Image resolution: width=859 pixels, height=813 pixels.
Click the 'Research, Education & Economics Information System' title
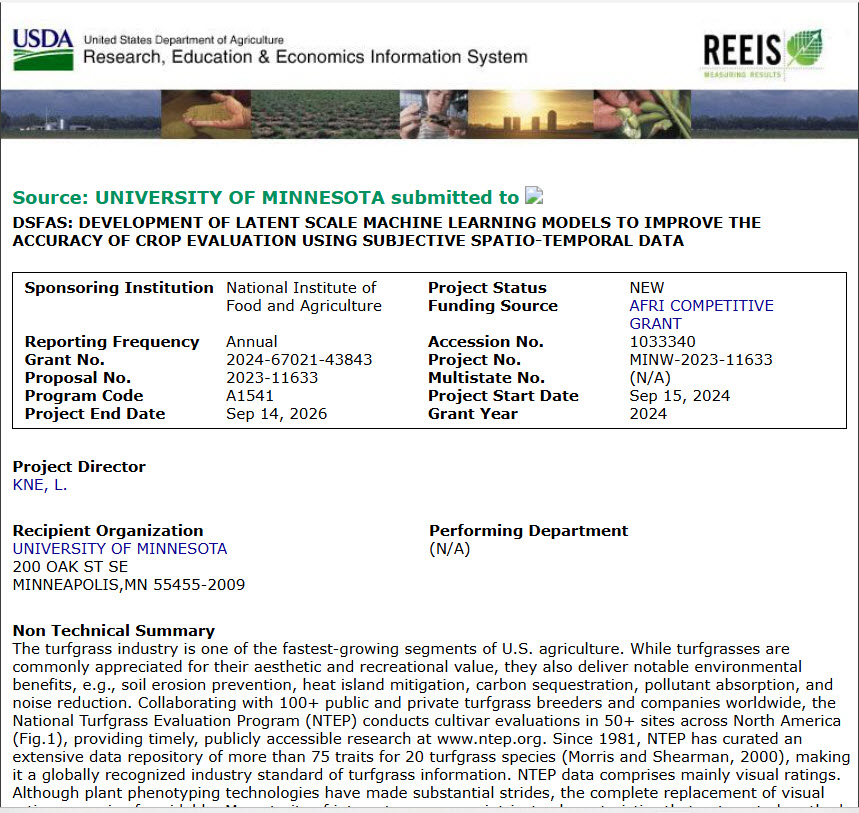(305, 57)
